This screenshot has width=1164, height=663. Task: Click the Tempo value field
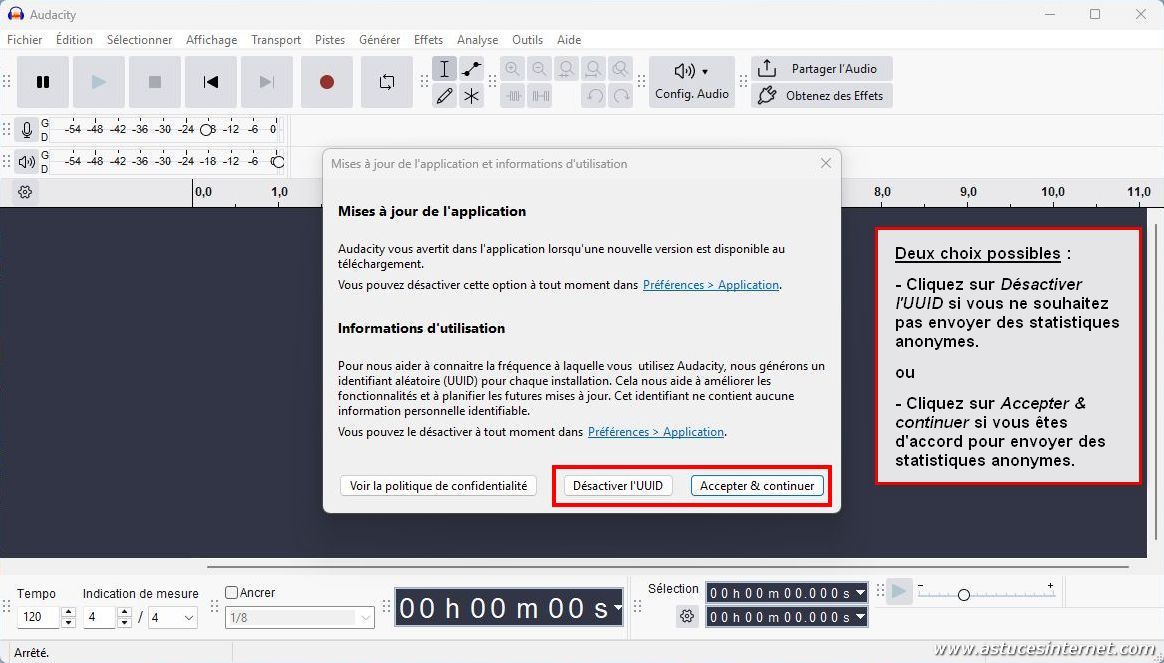pos(38,618)
